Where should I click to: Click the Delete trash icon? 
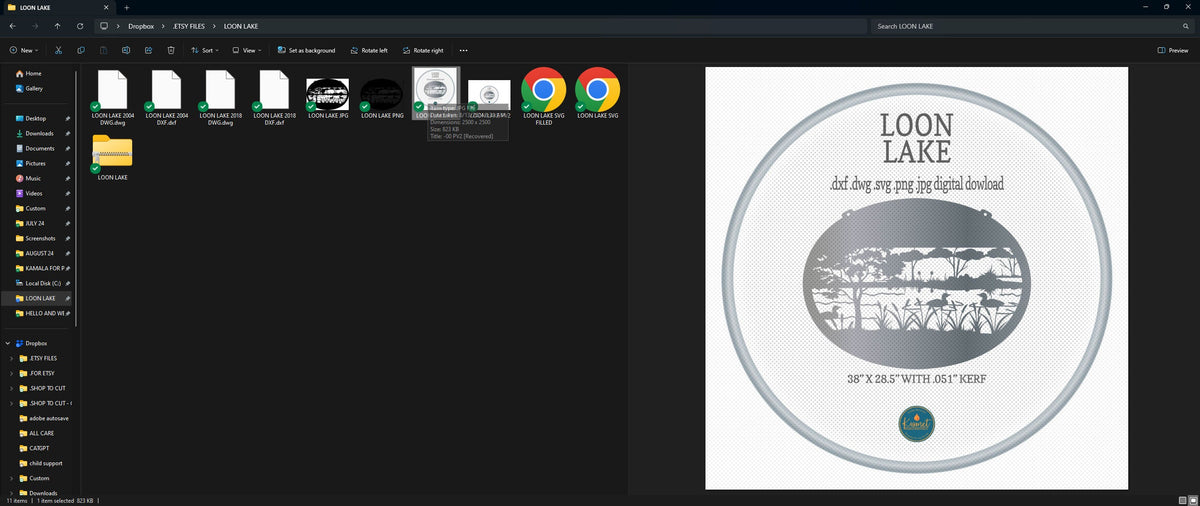[x=171, y=50]
